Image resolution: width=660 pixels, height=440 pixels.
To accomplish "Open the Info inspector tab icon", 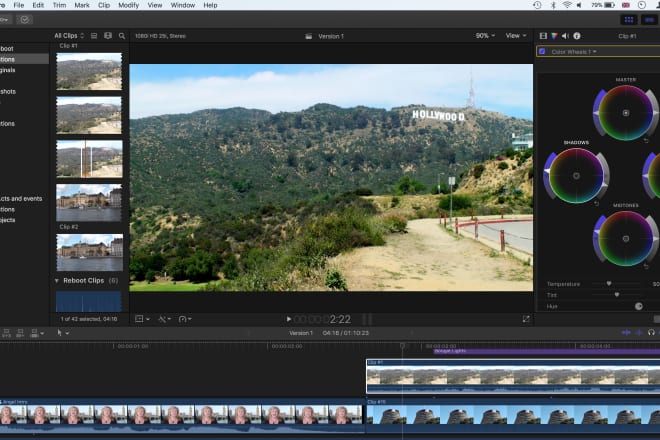I will click(x=577, y=36).
